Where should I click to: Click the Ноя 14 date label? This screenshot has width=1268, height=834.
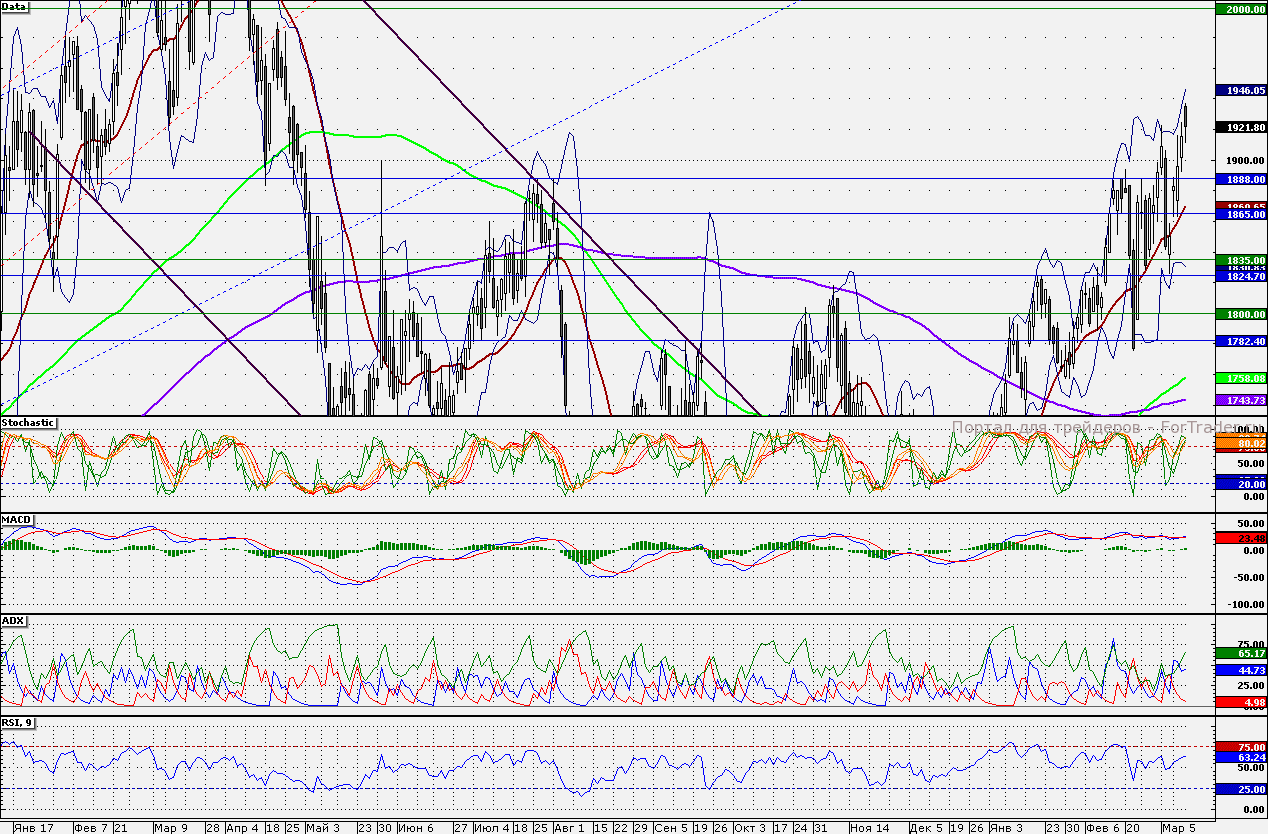869,828
